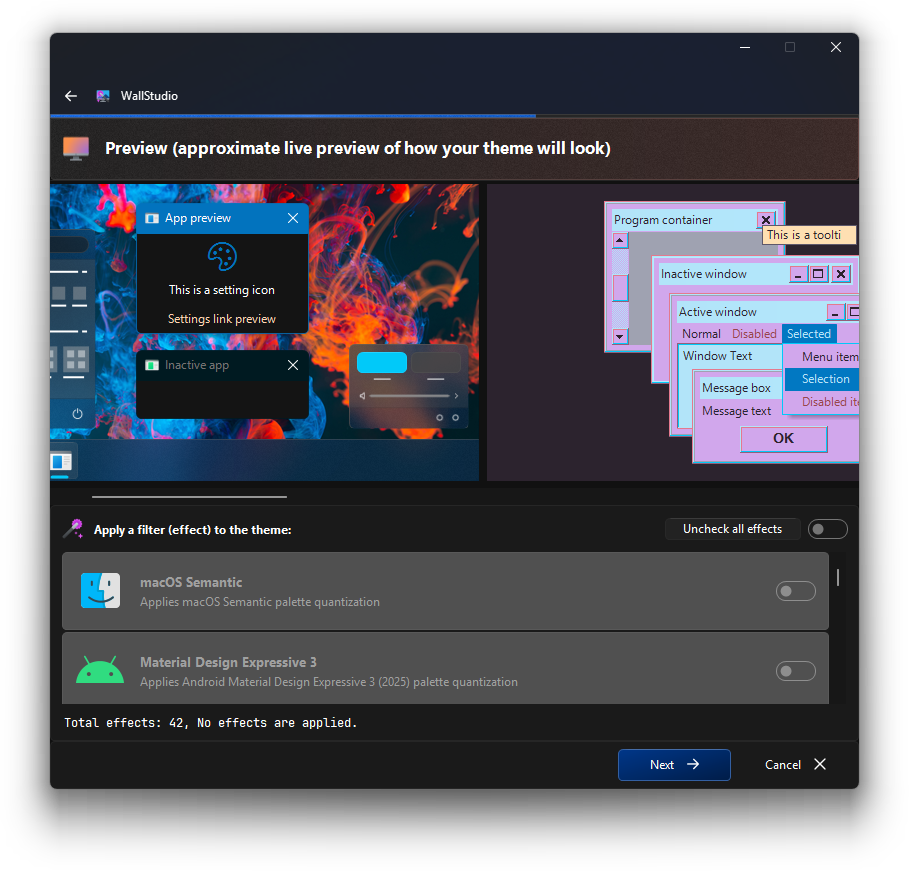Viewport: 910px width, 872px height.
Task: Maximize the Inactive window classic preview
Action: (818, 274)
